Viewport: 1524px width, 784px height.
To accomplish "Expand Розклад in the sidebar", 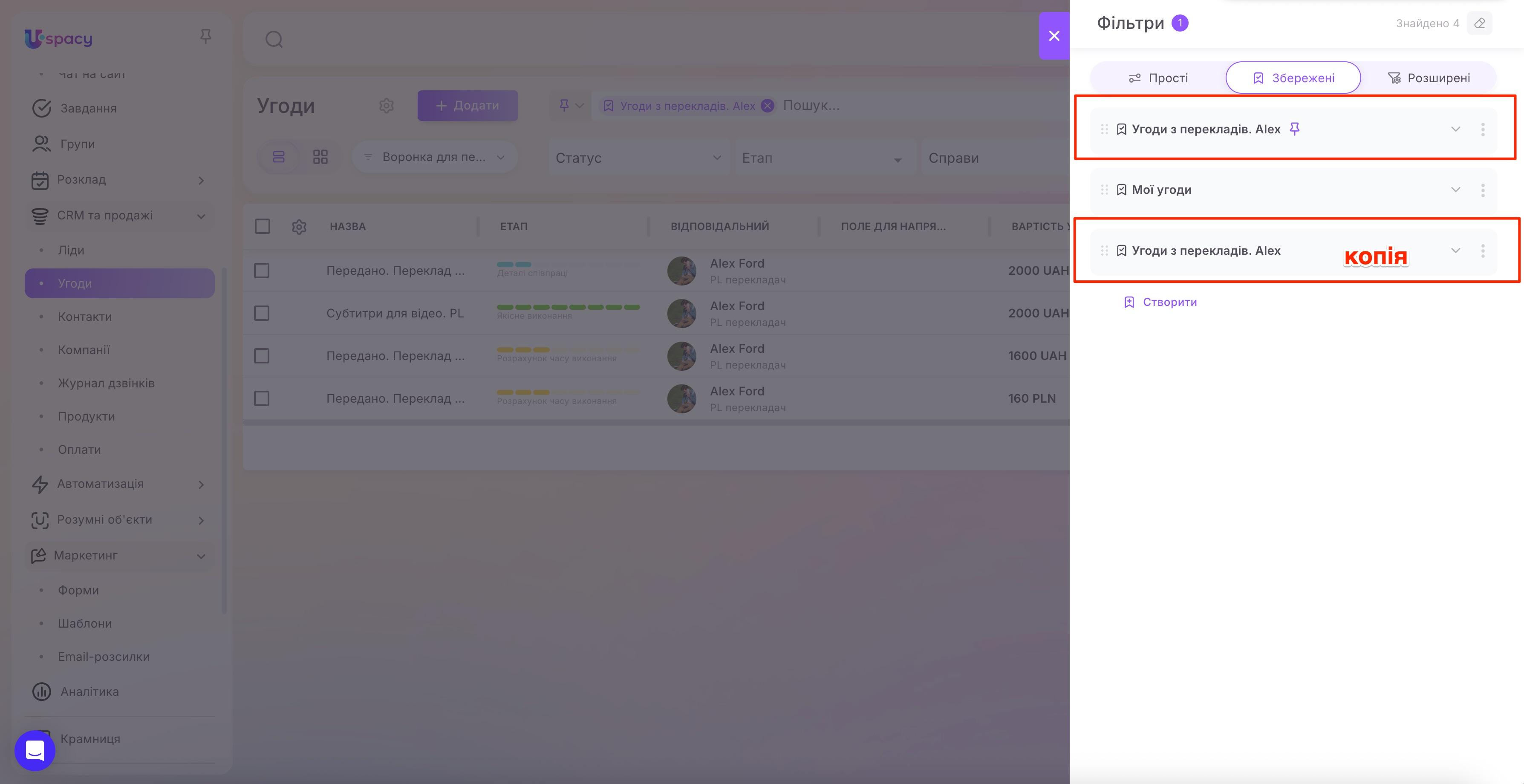I will [x=201, y=181].
